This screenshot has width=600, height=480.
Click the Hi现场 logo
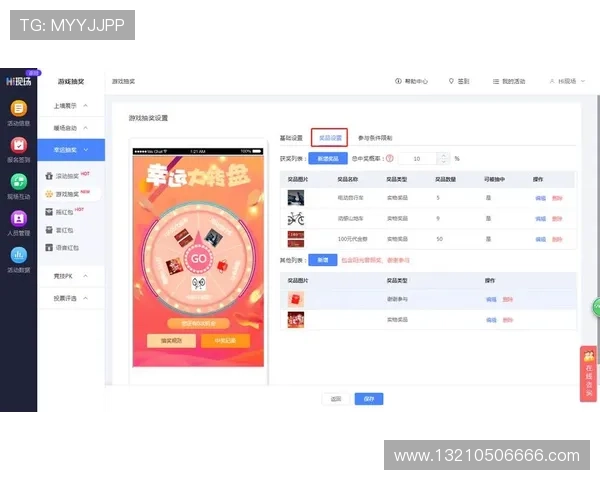[x=18, y=81]
